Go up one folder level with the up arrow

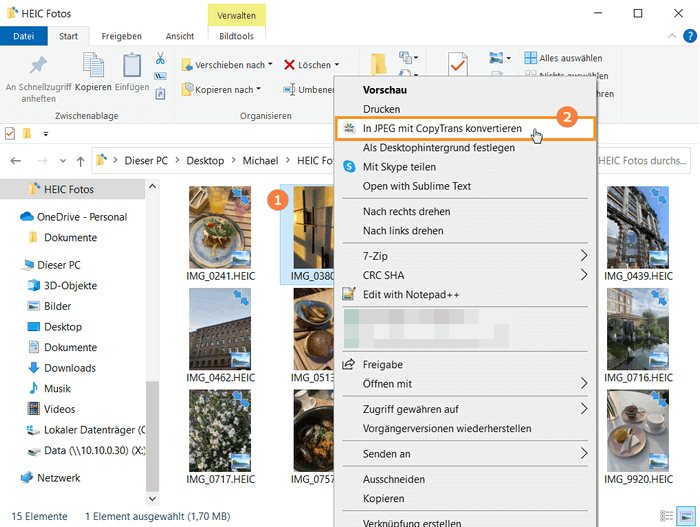[x=80, y=161]
